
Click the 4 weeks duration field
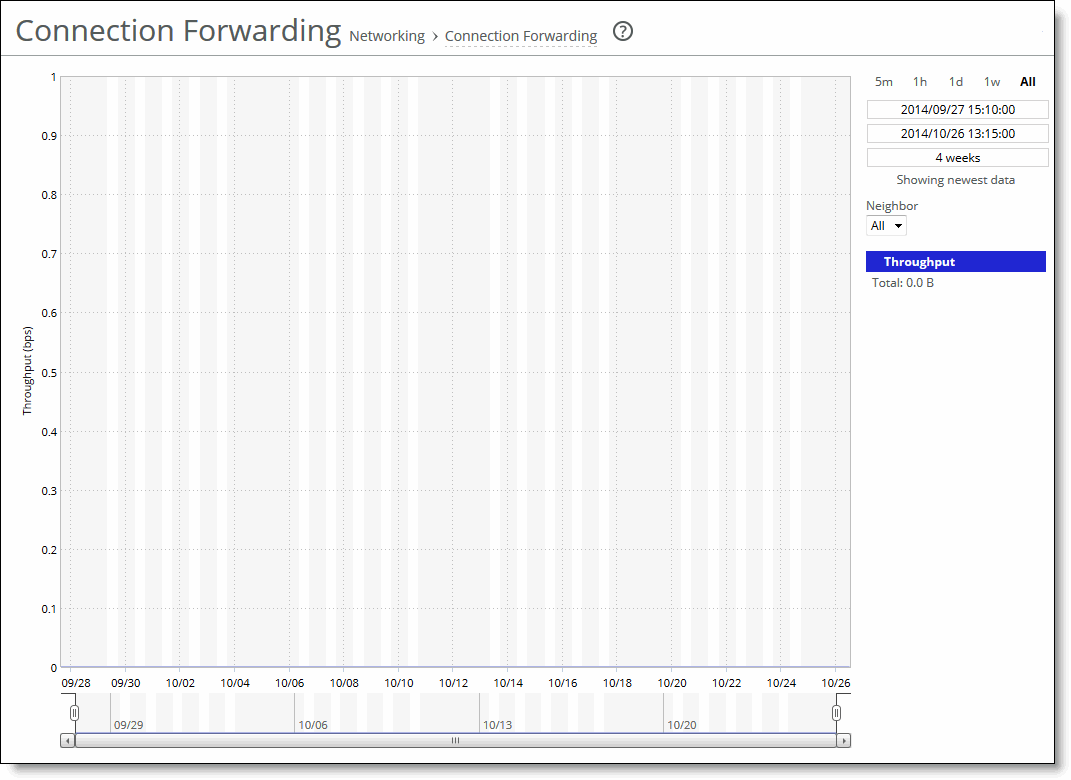(957, 158)
